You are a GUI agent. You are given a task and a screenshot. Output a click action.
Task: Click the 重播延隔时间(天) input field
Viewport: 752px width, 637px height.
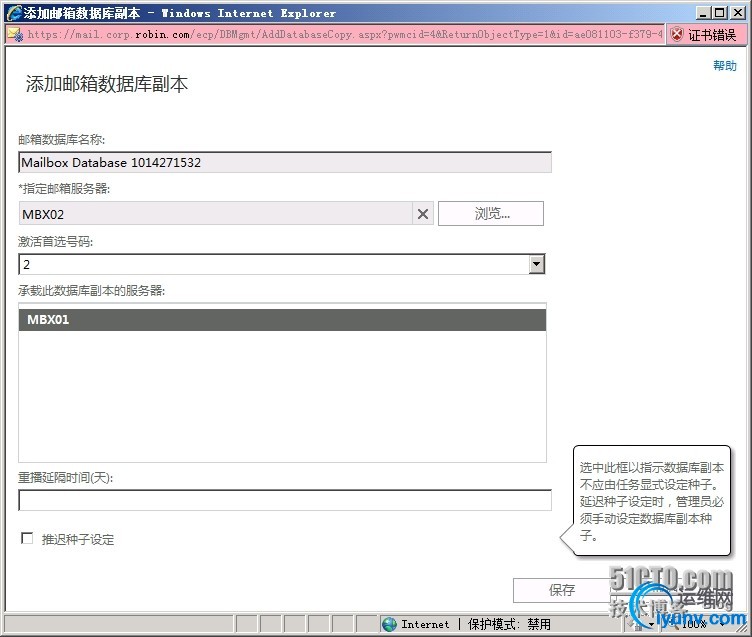[285, 500]
